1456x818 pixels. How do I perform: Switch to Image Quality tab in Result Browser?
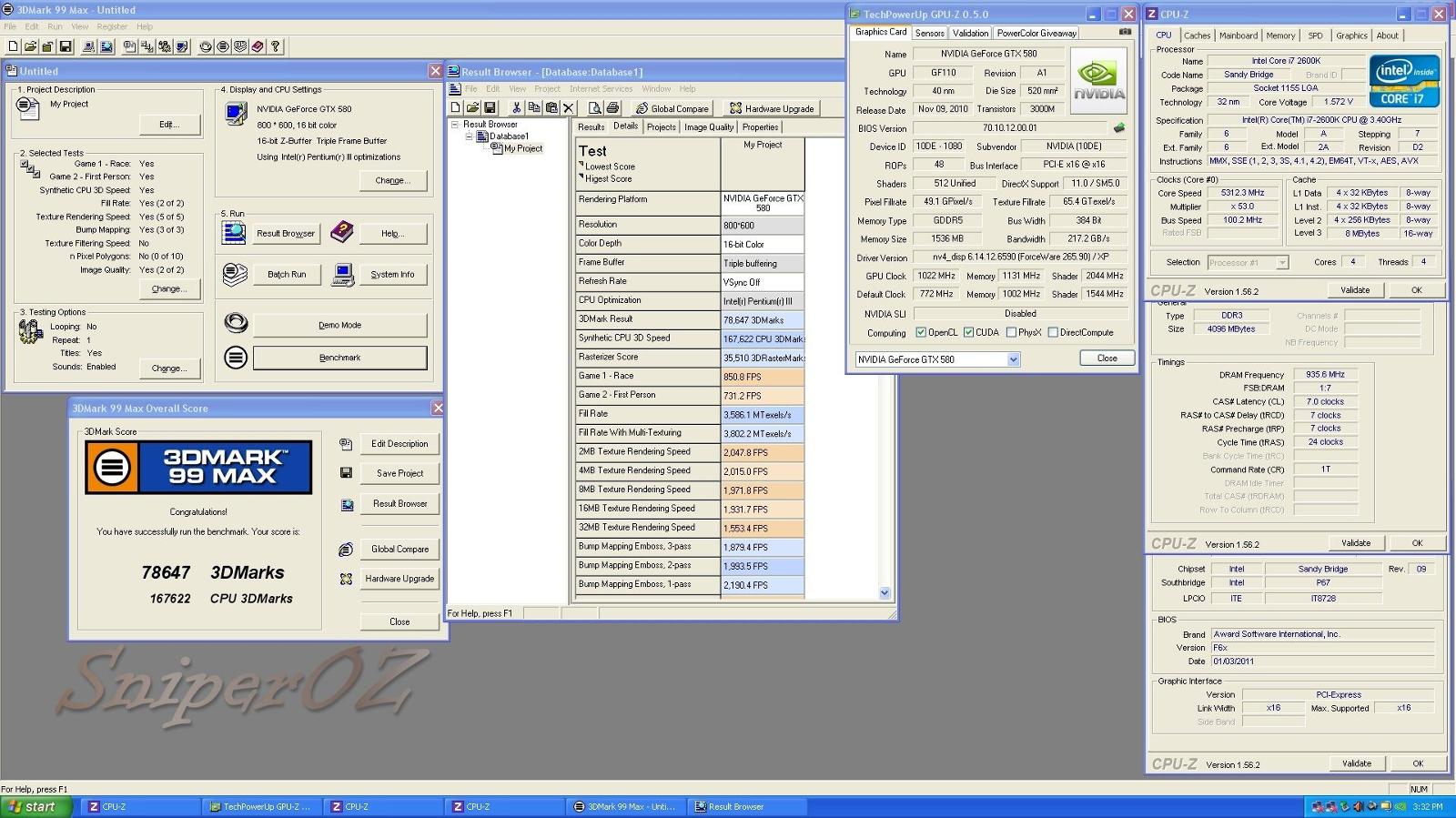tap(709, 127)
